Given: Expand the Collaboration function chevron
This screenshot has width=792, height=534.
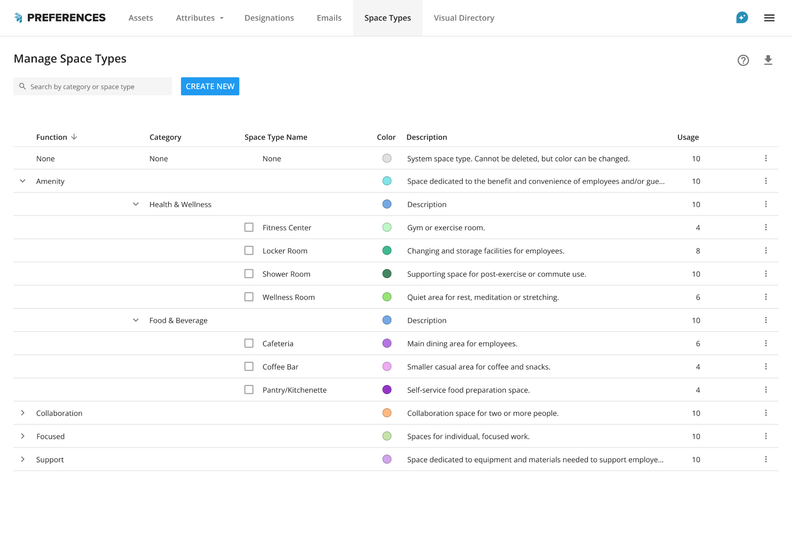Looking at the screenshot, I should (23, 413).
